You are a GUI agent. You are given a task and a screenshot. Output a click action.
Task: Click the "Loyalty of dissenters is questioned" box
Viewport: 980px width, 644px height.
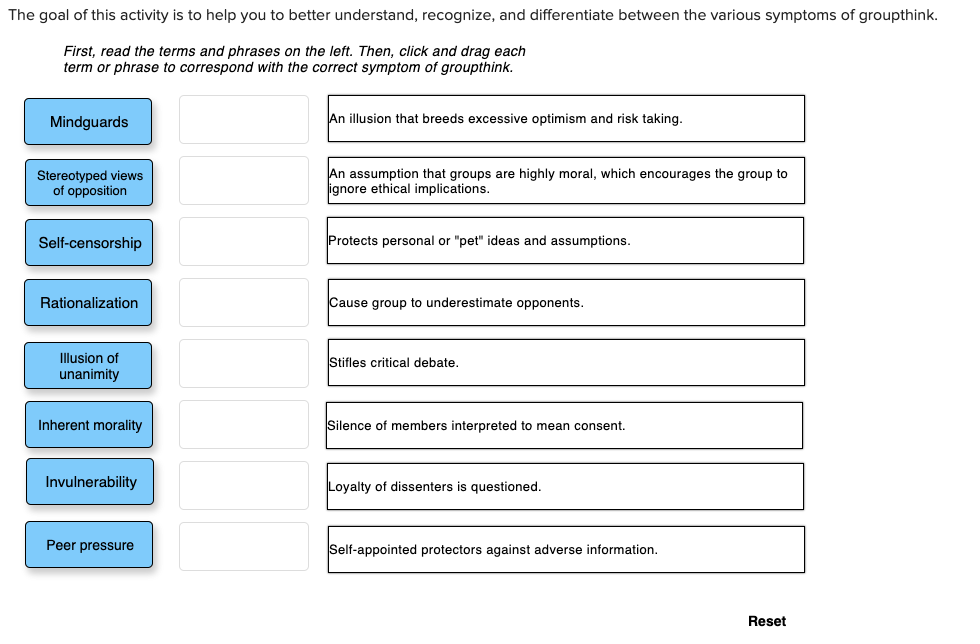point(565,486)
